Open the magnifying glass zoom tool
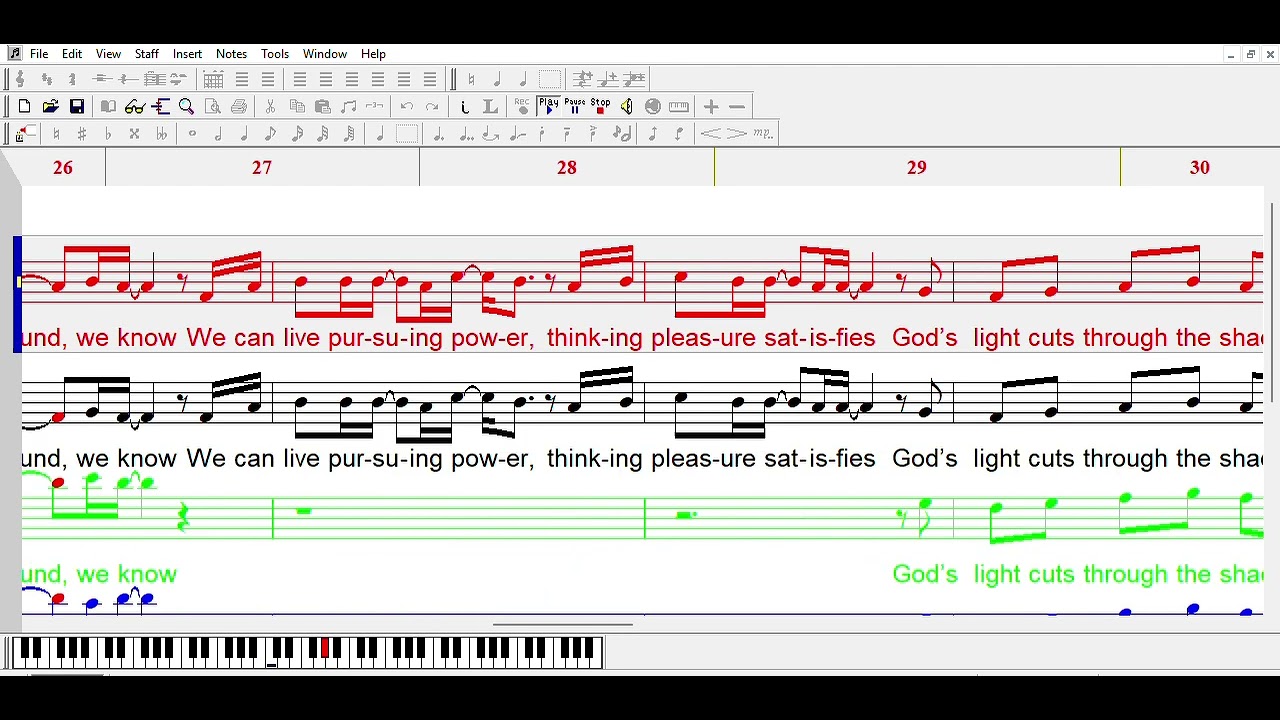The width and height of the screenshot is (1280, 720). [x=186, y=106]
